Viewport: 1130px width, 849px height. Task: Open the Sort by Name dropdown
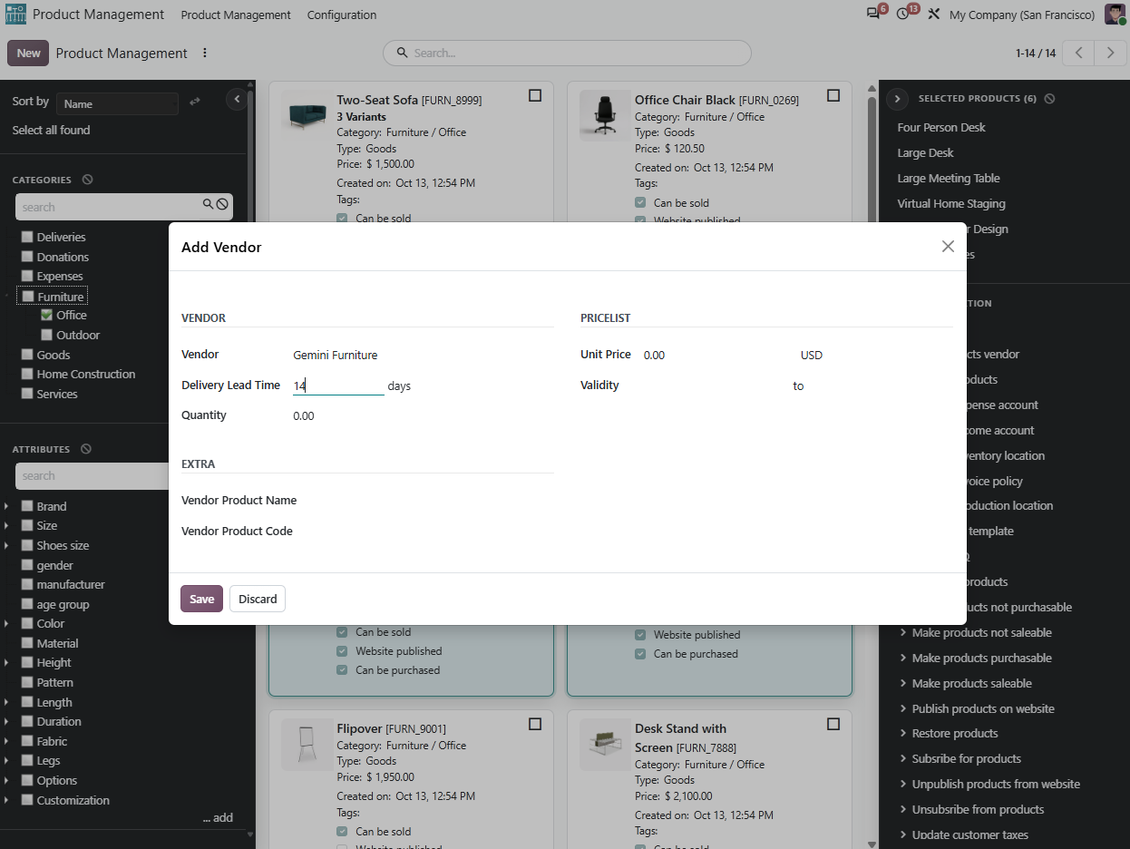pos(117,104)
